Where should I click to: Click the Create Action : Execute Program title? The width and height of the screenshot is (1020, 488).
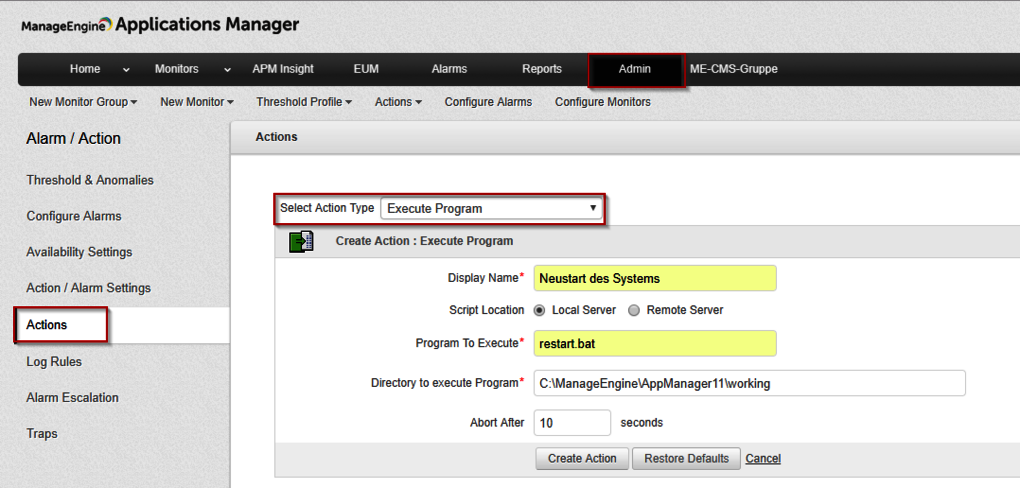[424, 241]
